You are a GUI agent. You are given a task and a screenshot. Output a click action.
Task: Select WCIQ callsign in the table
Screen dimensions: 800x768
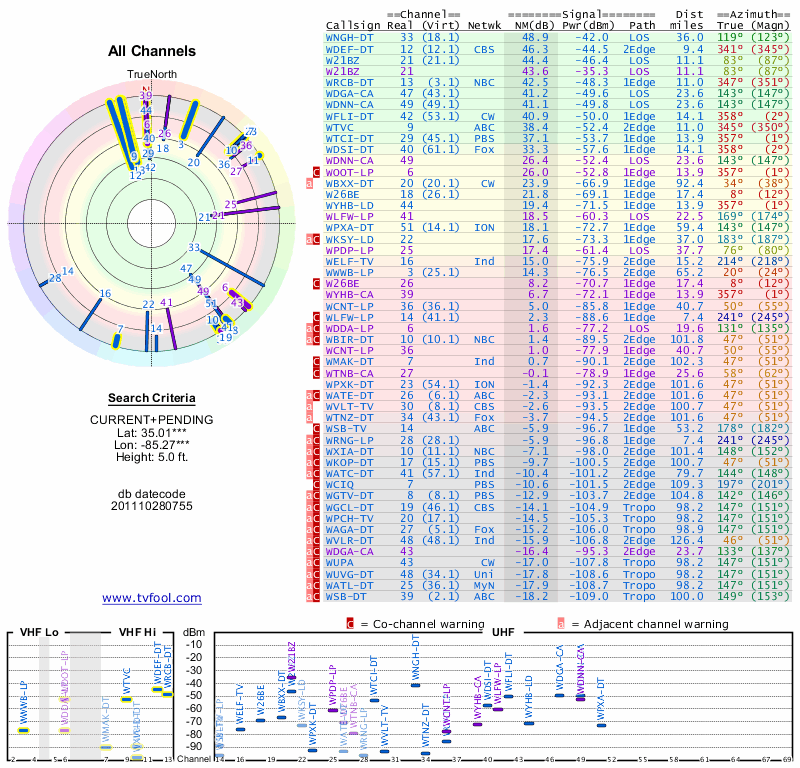coord(339,484)
